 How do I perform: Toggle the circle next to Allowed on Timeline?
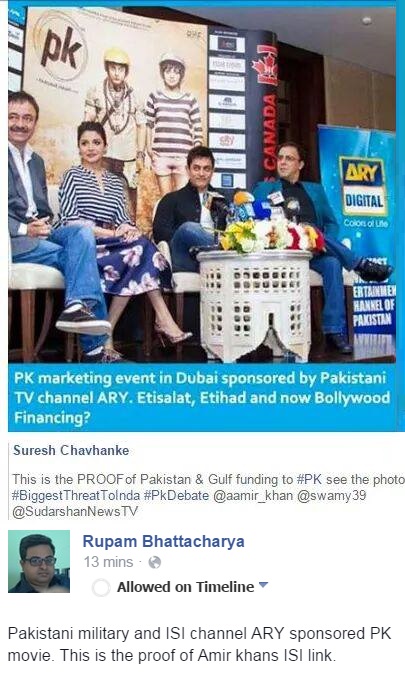[x=101, y=588]
